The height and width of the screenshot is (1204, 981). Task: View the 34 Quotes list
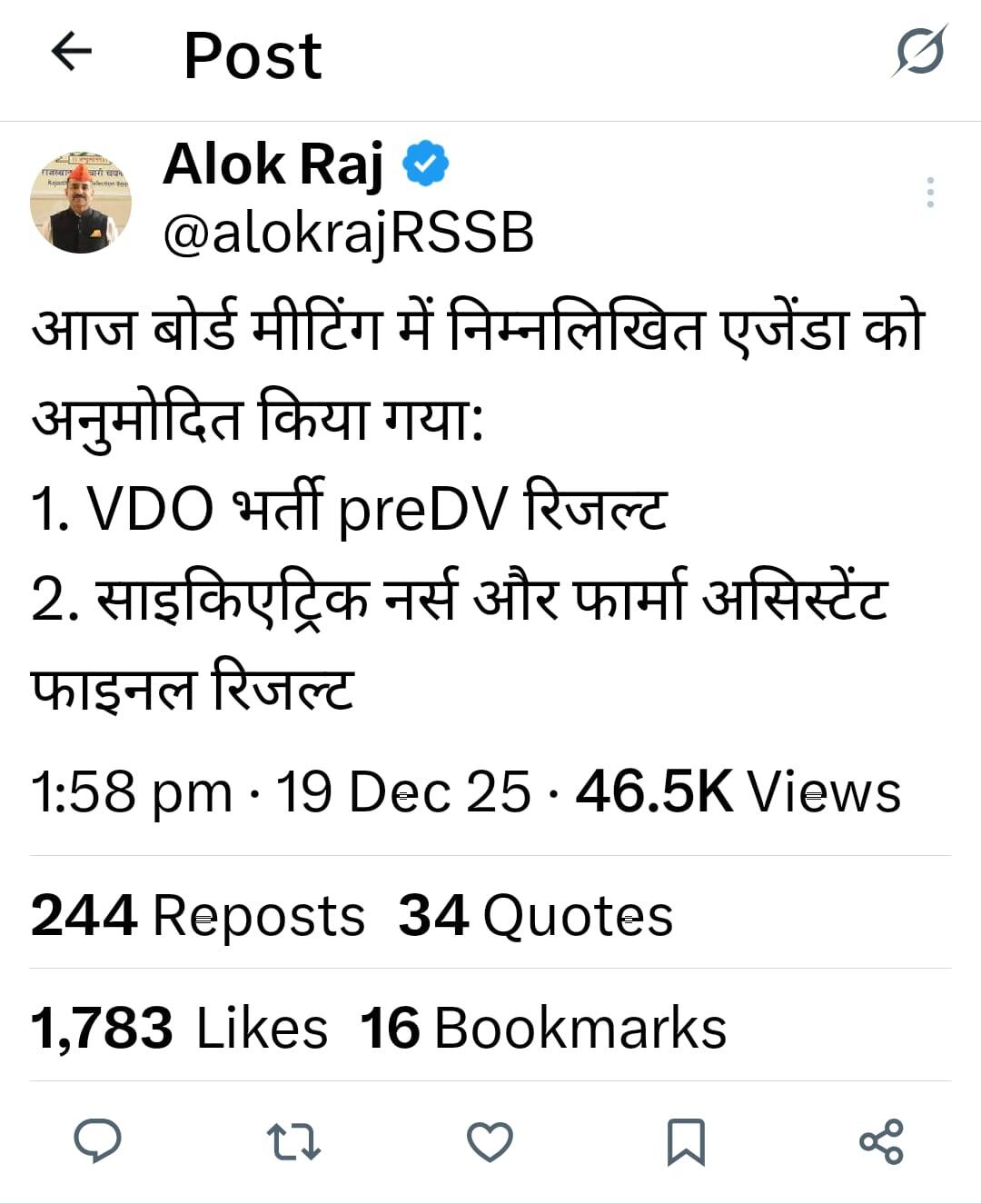pos(536,915)
